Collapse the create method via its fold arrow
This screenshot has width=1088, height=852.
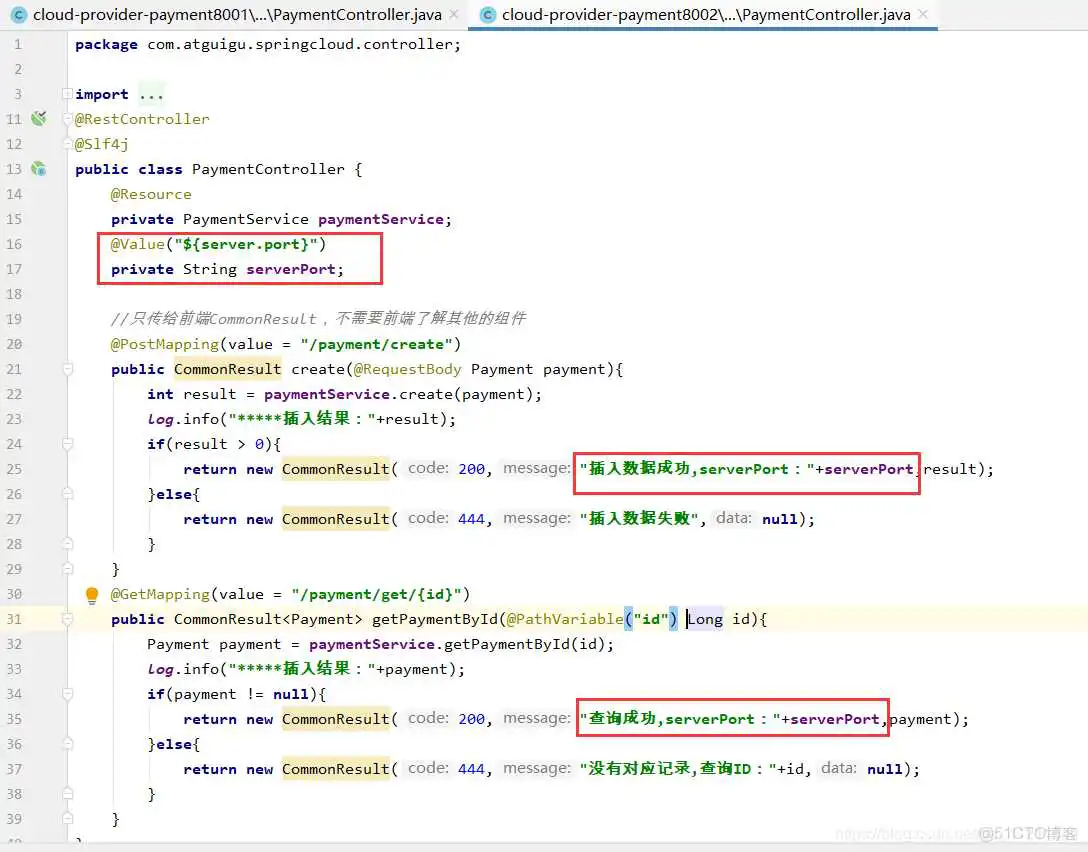[66, 368]
